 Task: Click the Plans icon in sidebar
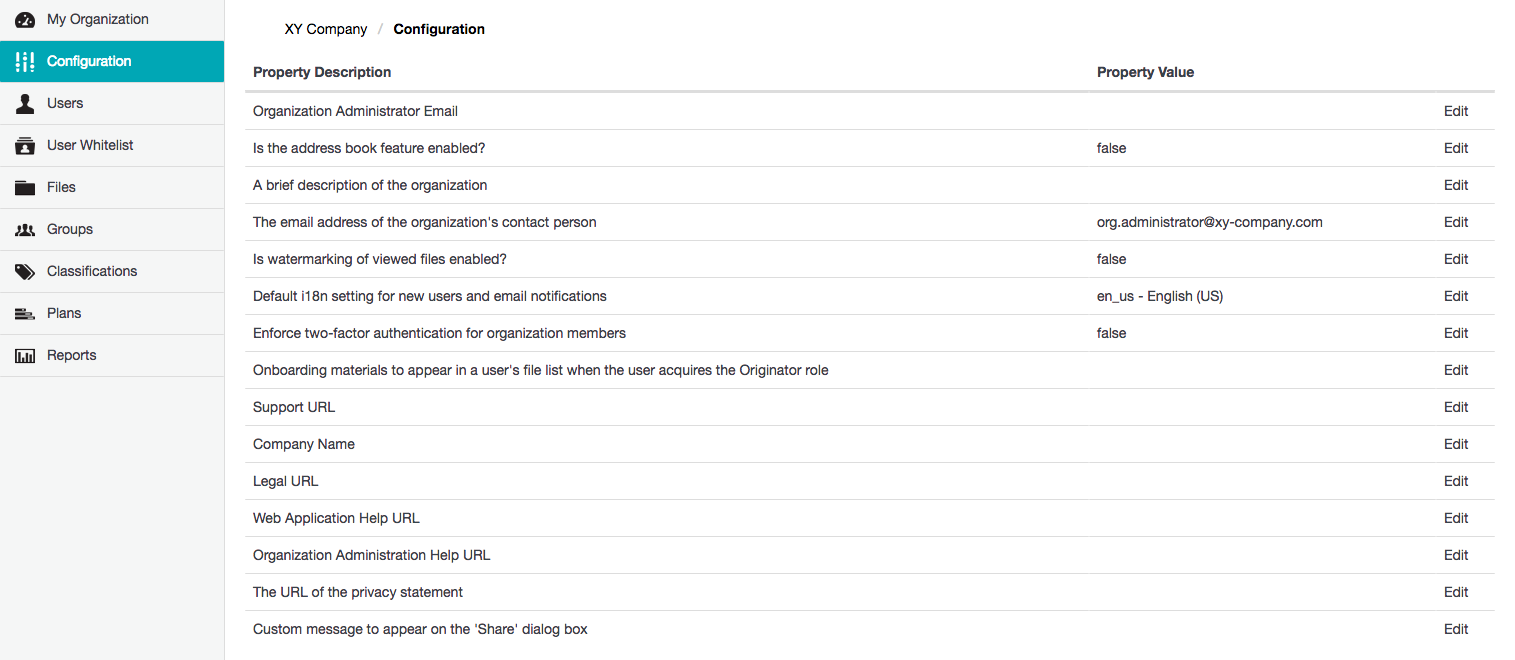coord(25,313)
